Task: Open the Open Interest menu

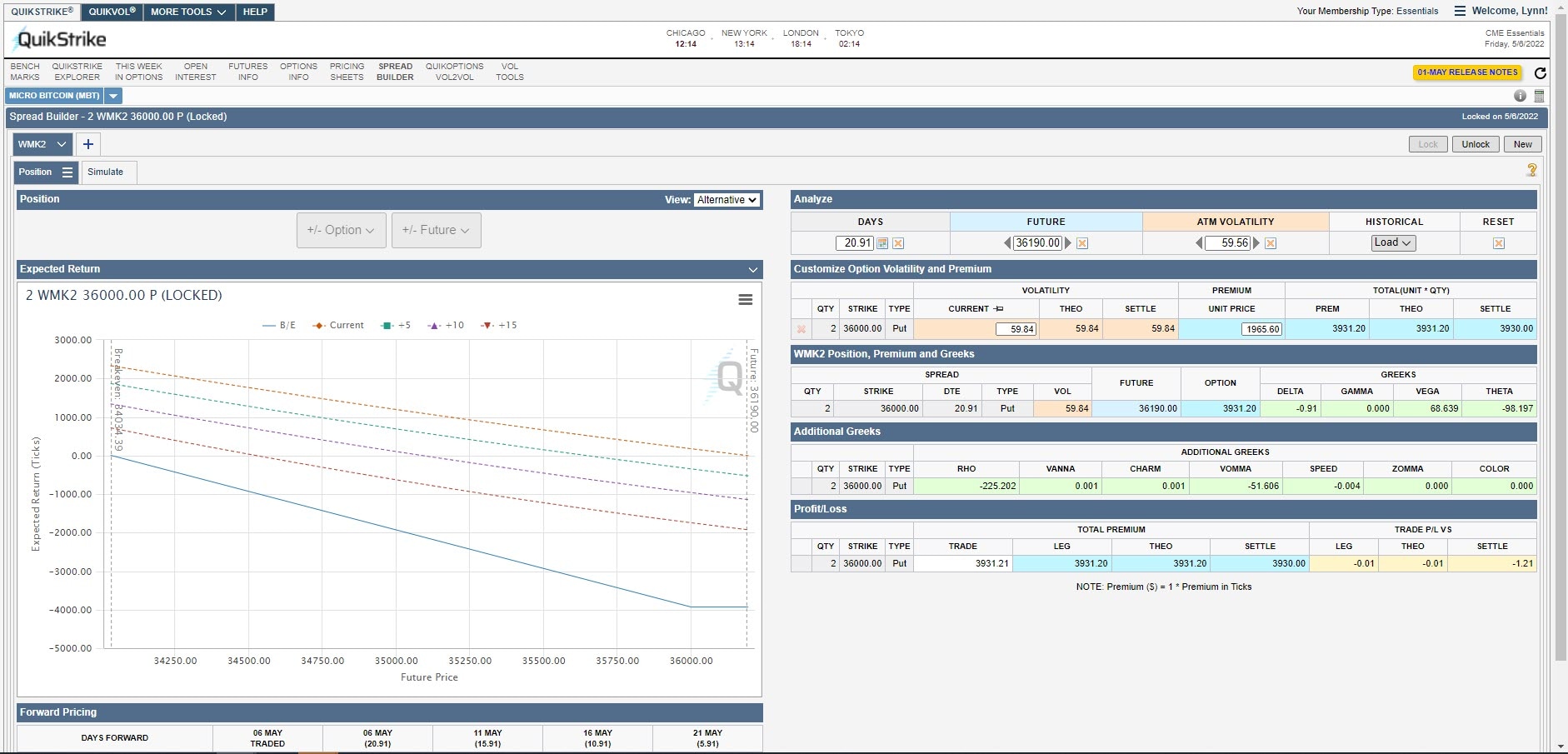Action: 195,72
